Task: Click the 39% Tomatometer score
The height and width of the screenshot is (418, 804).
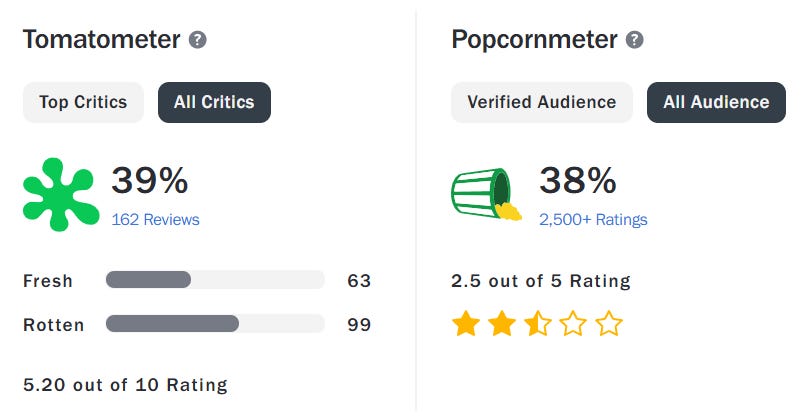Action: tap(149, 180)
